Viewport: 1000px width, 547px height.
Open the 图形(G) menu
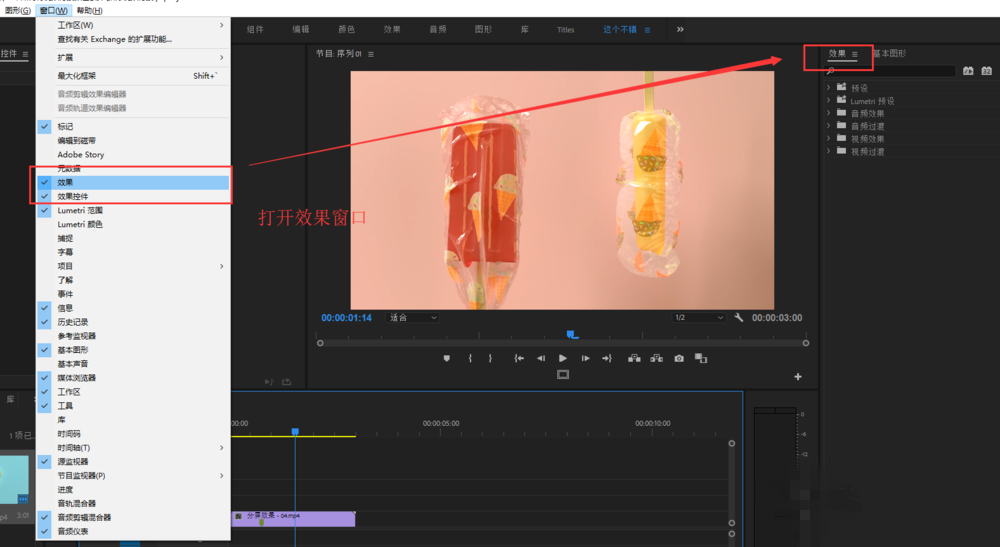pyautogui.click(x=17, y=10)
